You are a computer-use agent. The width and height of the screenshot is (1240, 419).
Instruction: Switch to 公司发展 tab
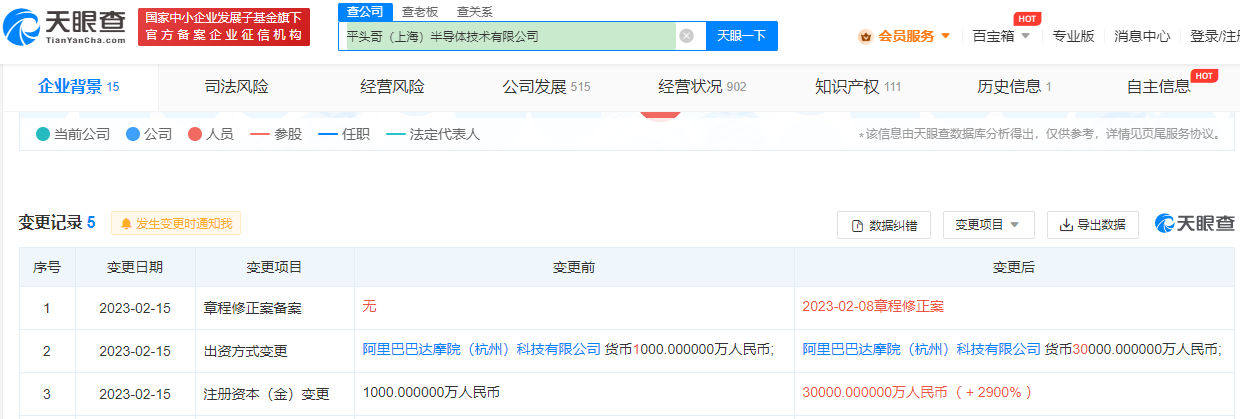pyautogui.click(x=546, y=87)
